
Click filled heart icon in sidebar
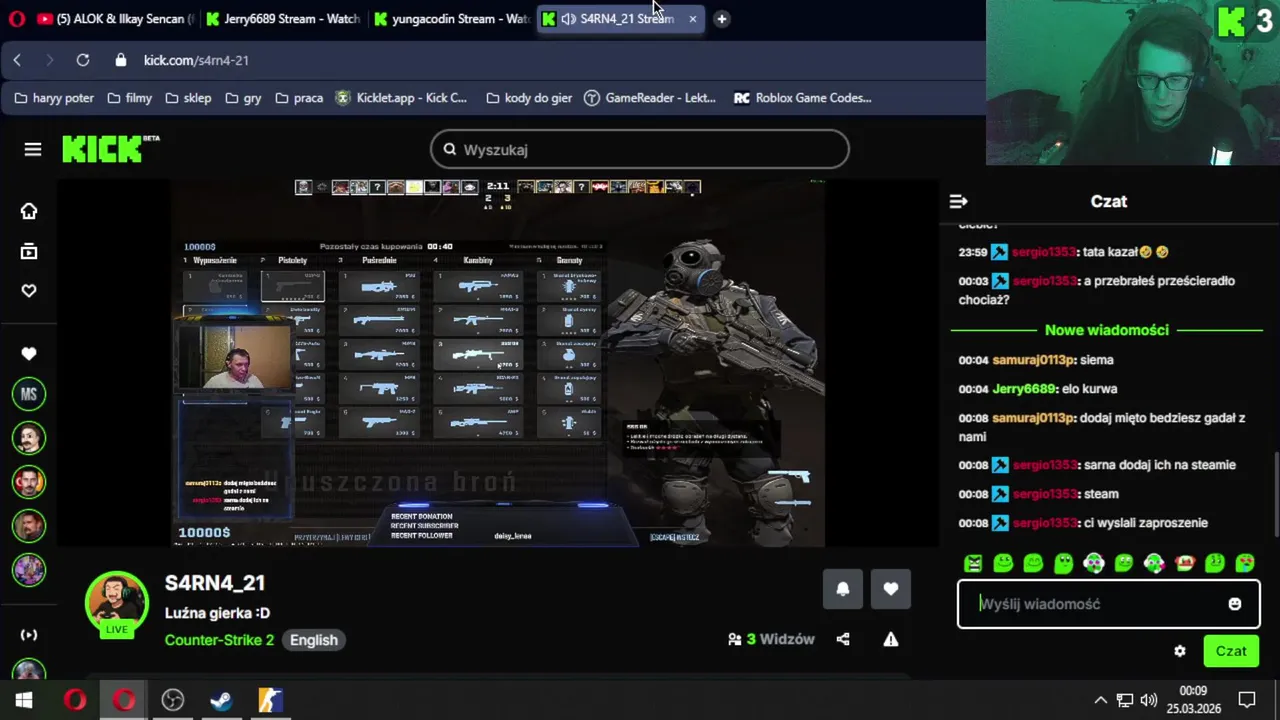pyautogui.click(x=29, y=354)
